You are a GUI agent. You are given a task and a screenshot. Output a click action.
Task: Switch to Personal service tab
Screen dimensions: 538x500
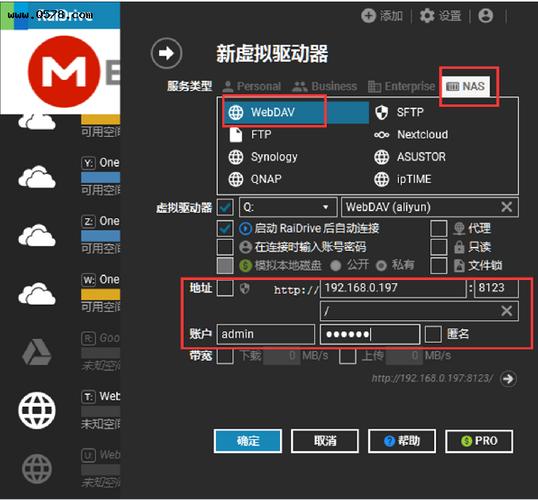tap(252, 86)
